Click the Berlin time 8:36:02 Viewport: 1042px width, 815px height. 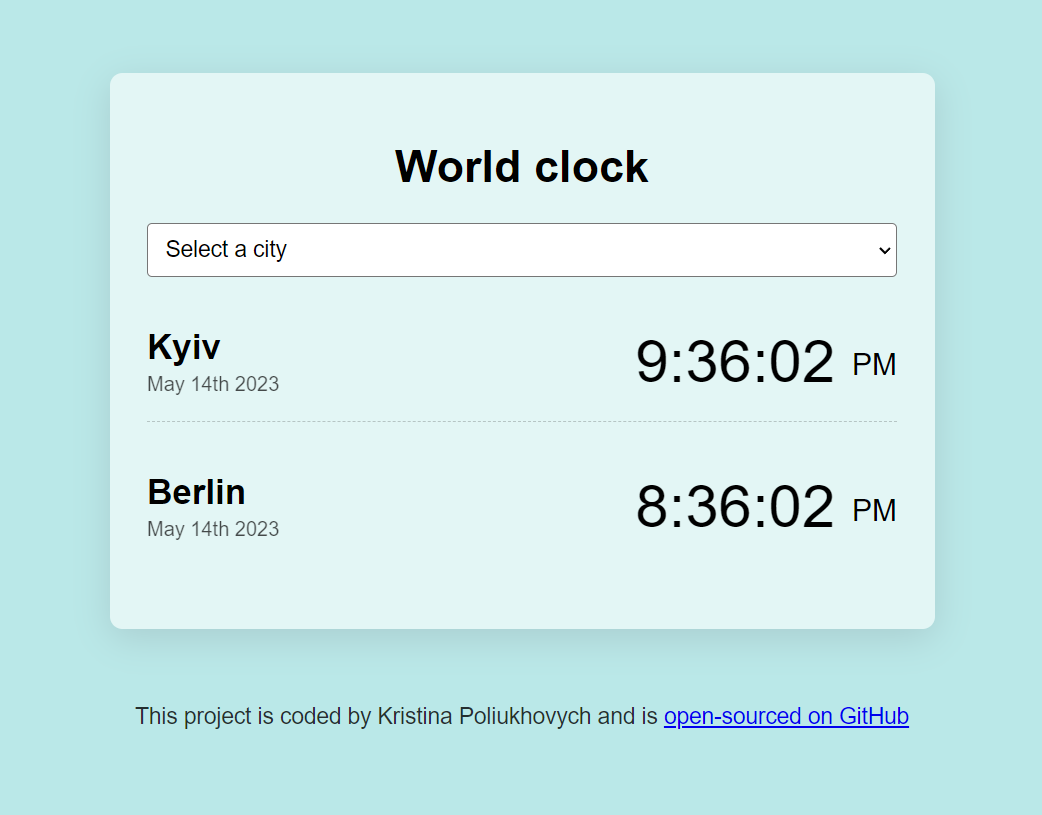pyautogui.click(x=734, y=507)
